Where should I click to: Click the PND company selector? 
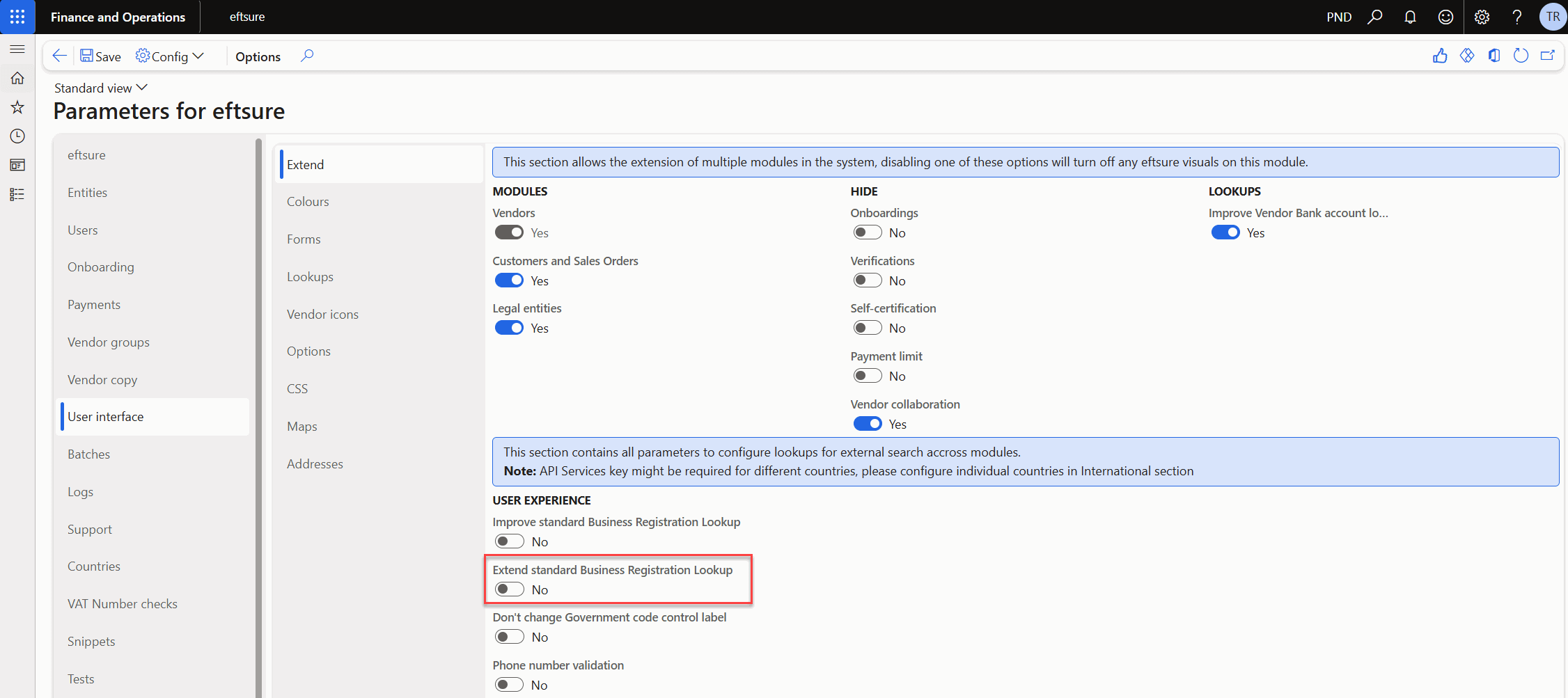(1339, 17)
